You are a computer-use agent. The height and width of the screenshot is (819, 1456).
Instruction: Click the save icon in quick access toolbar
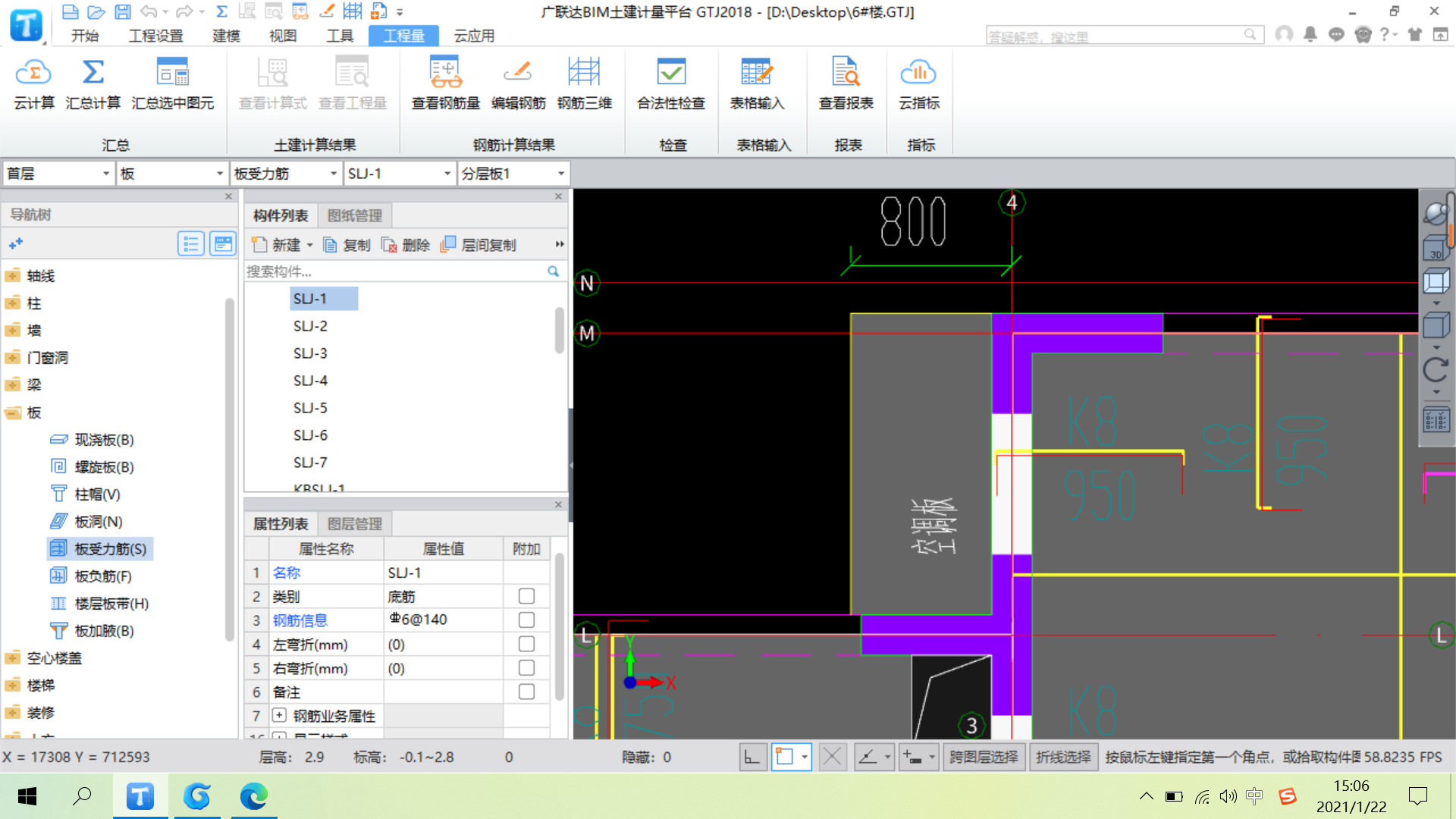[122, 11]
